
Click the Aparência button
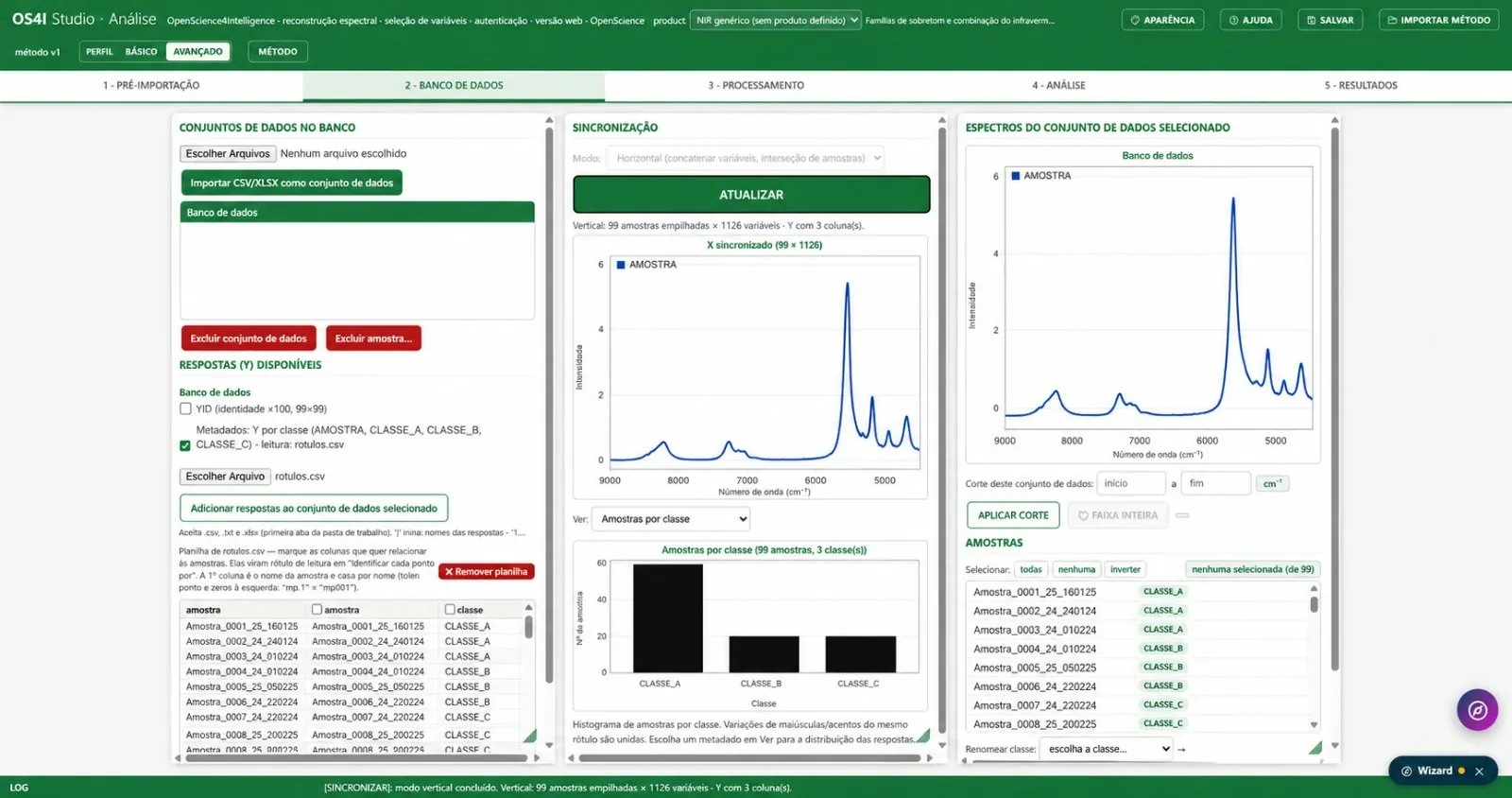[x=1162, y=20]
